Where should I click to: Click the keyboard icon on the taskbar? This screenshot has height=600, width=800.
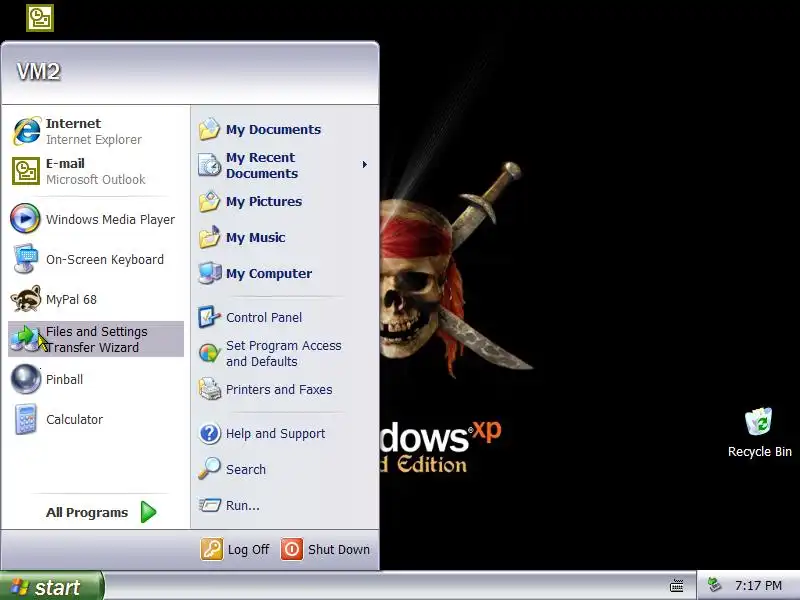pyautogui.click(x=677, y=586)
